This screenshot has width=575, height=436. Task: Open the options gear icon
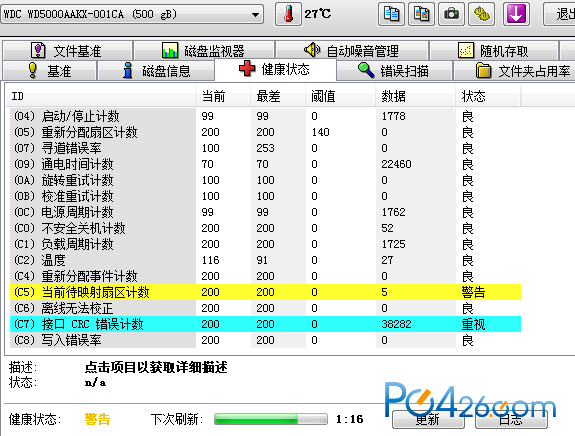click(481, 14)
